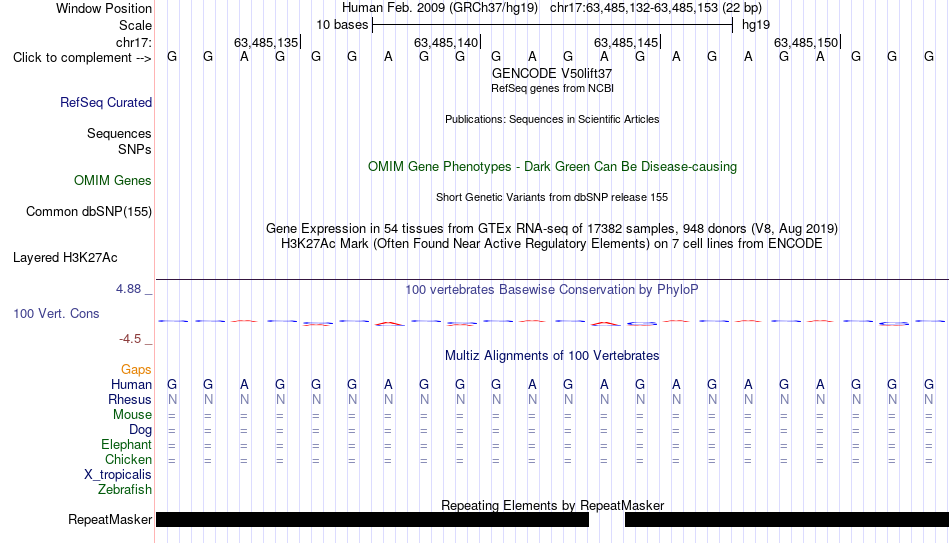Viewport: 950px width, 543px height.
Task: Click 'RefSeq genes from NCBI' track title
Action: pyautogui.click(x=552, y=88)
